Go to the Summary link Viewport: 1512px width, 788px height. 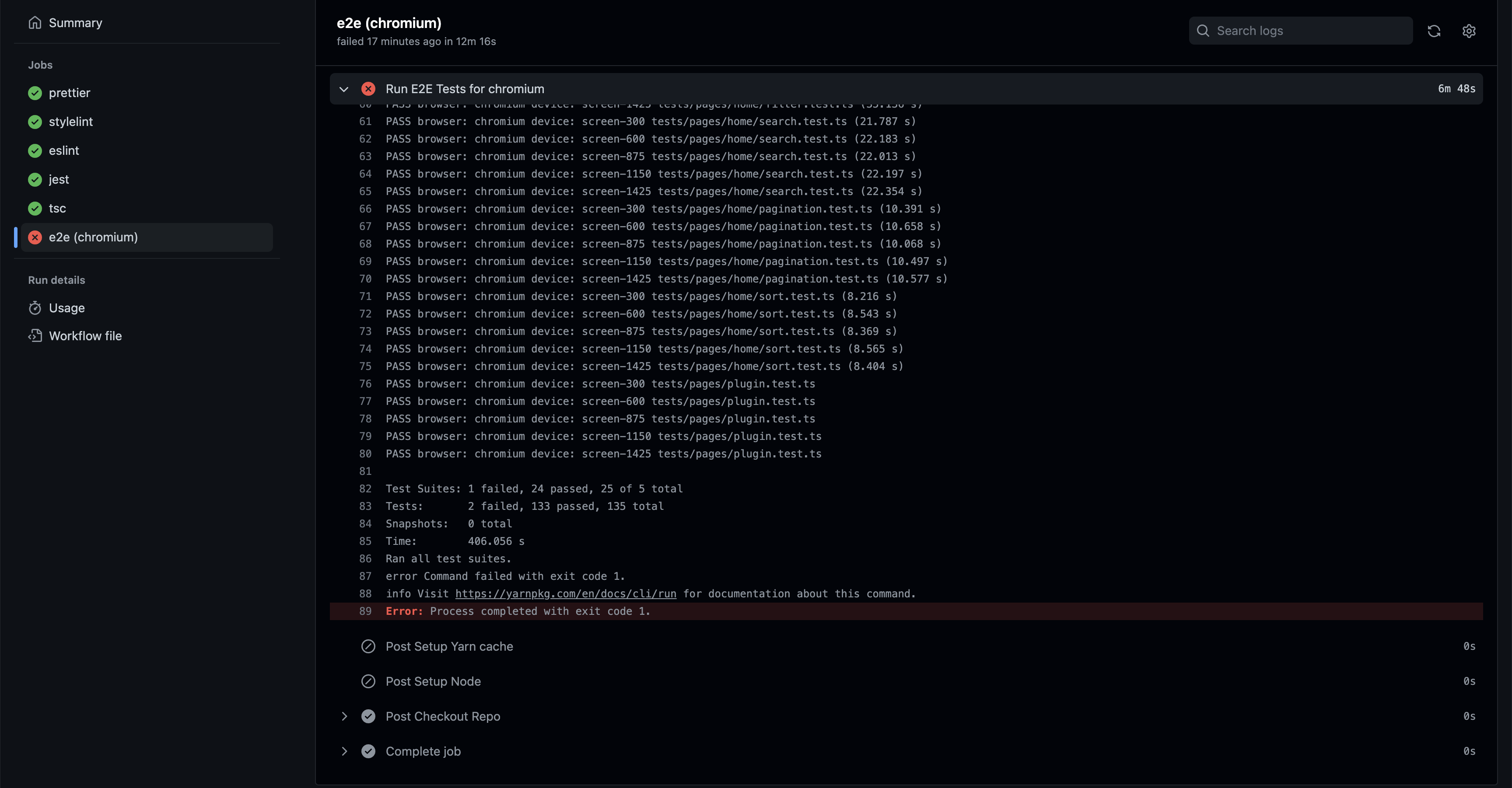75,22
